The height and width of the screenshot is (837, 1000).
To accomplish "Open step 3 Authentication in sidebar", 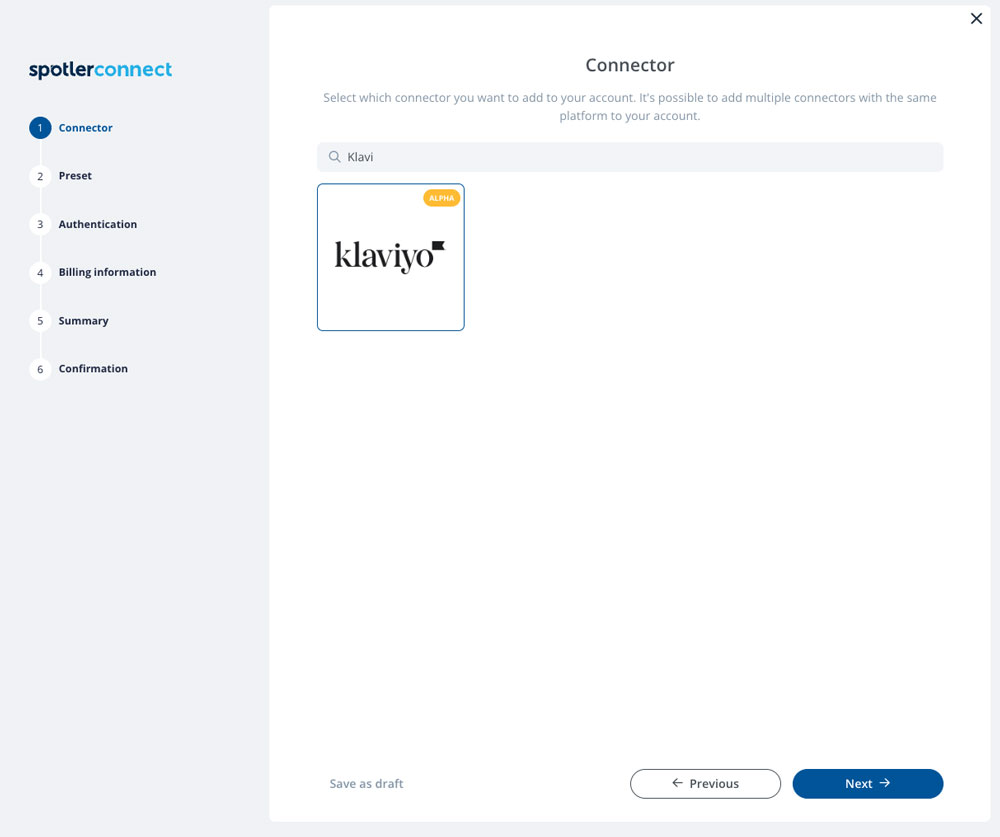I will click(98, 224).
